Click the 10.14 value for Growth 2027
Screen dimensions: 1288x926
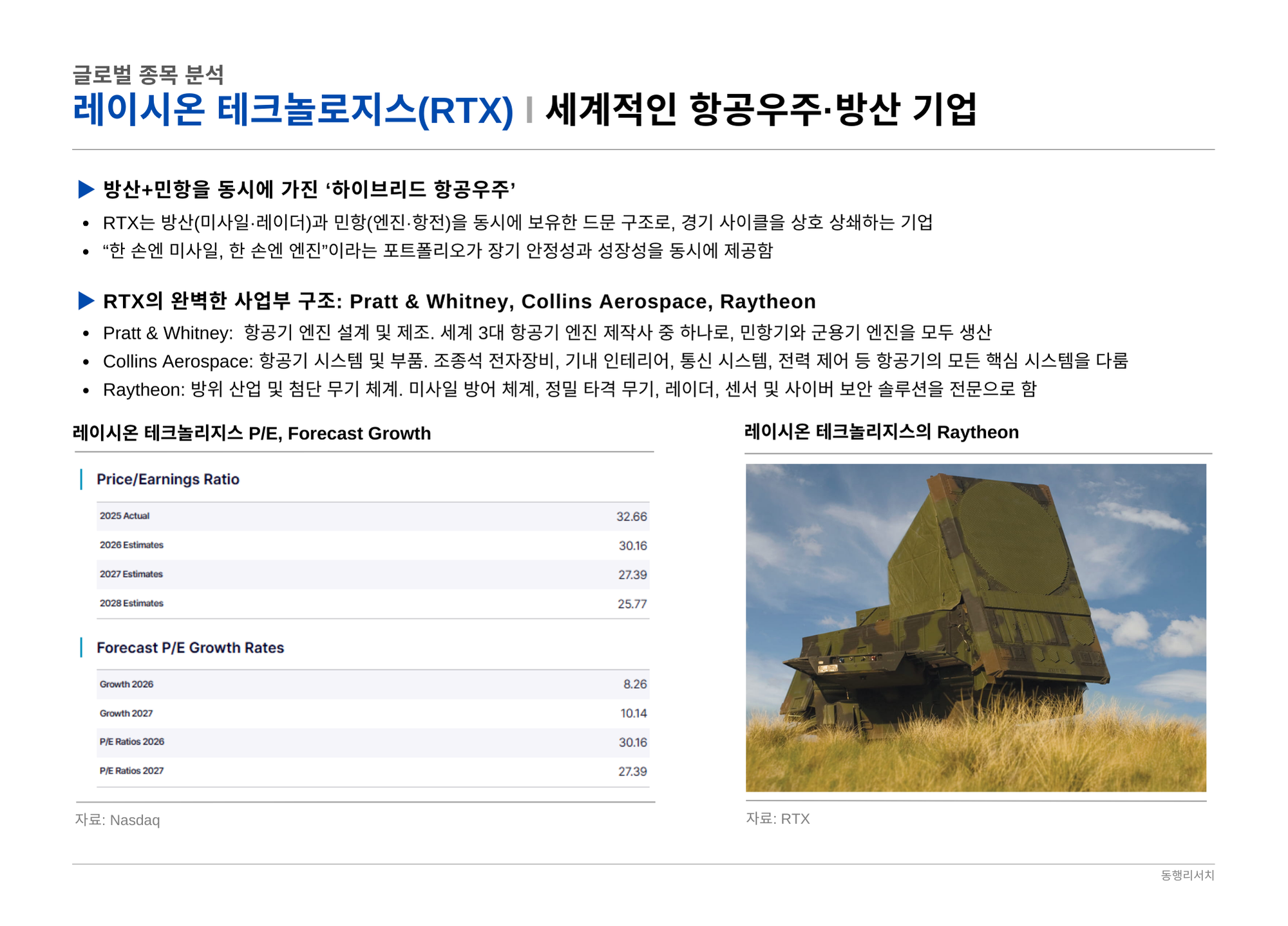click(x=633, y=713)
